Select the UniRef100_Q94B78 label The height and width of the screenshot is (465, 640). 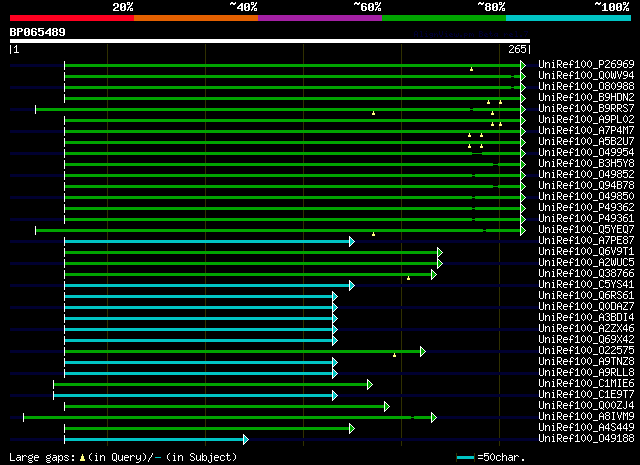(x=586, y=185)
